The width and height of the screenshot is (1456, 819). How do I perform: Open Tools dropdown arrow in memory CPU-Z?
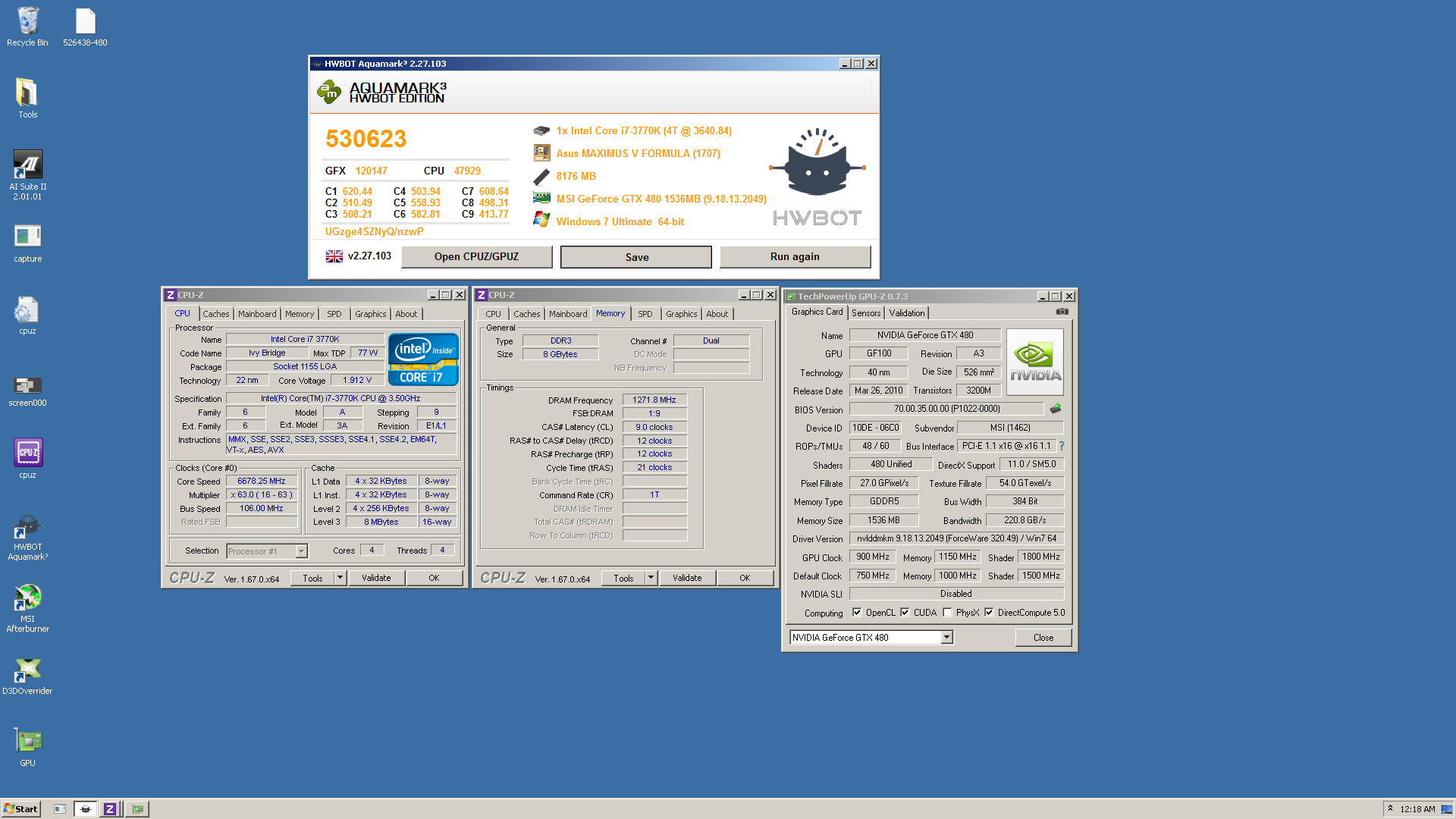coord(651,578)
